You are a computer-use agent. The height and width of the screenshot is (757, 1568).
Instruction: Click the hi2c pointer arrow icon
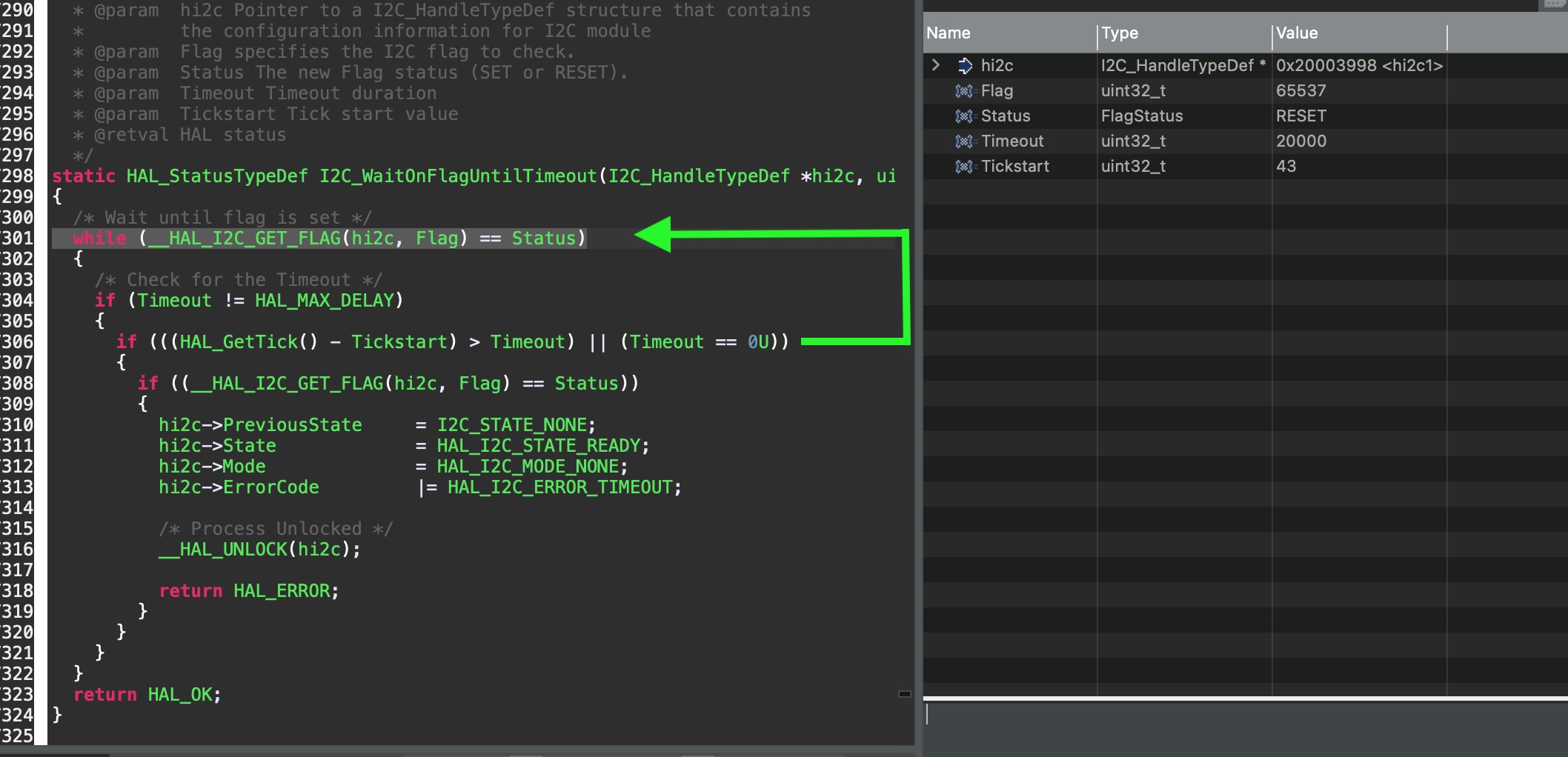coord(964,66)
